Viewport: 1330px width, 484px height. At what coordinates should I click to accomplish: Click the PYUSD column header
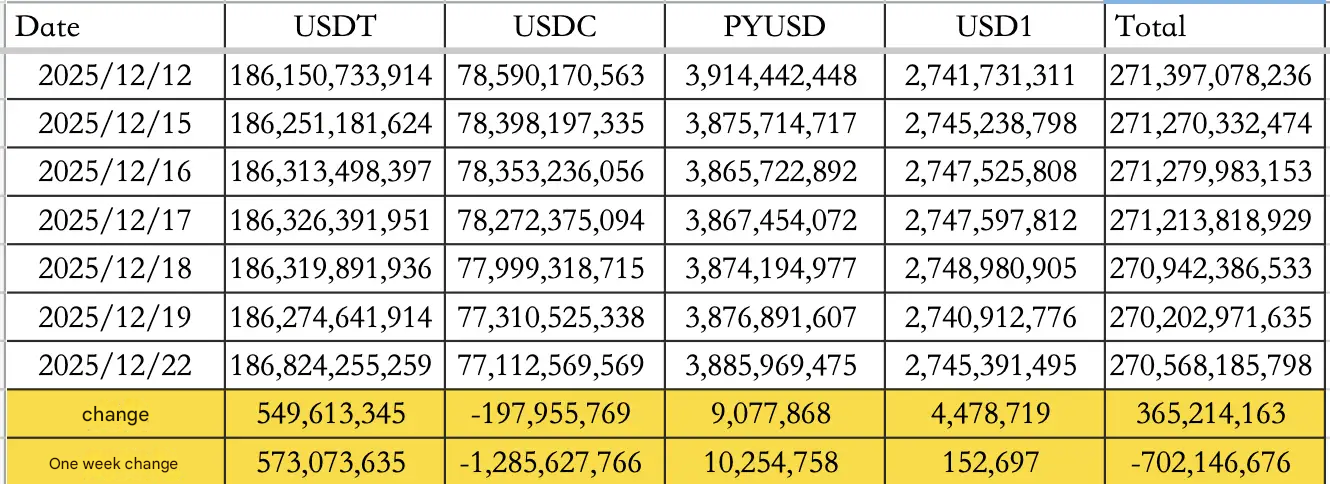coord(774,26)
